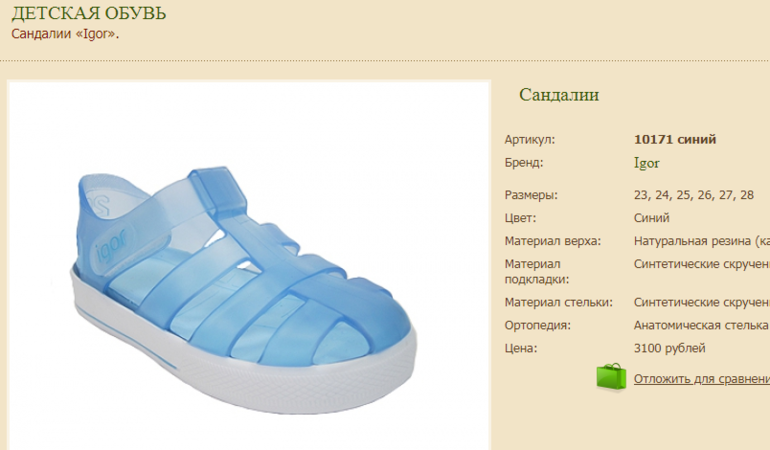Click the sizes list 23, 24, 25
This screenshot has width=770, height=450.
pos(693,195)
